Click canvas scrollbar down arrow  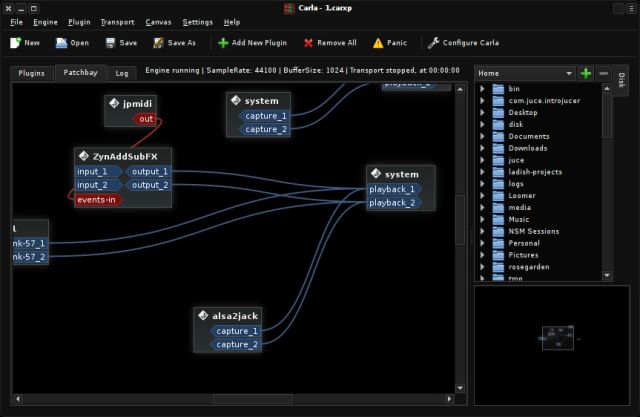pos(460,388)
